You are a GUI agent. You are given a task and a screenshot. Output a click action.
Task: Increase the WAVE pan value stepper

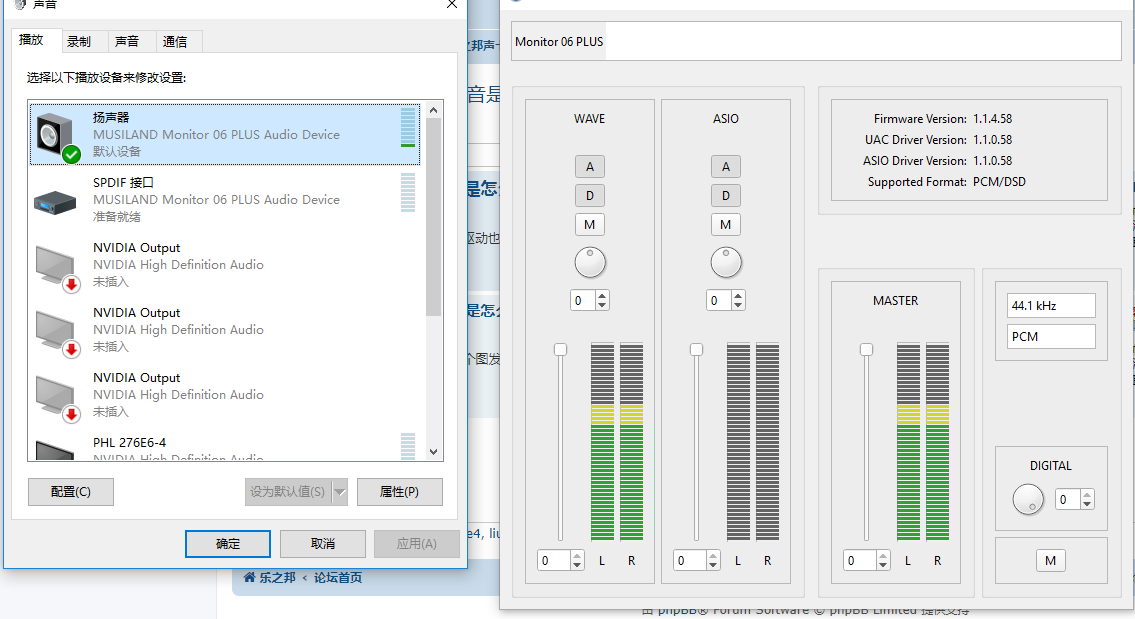point(602,296)
